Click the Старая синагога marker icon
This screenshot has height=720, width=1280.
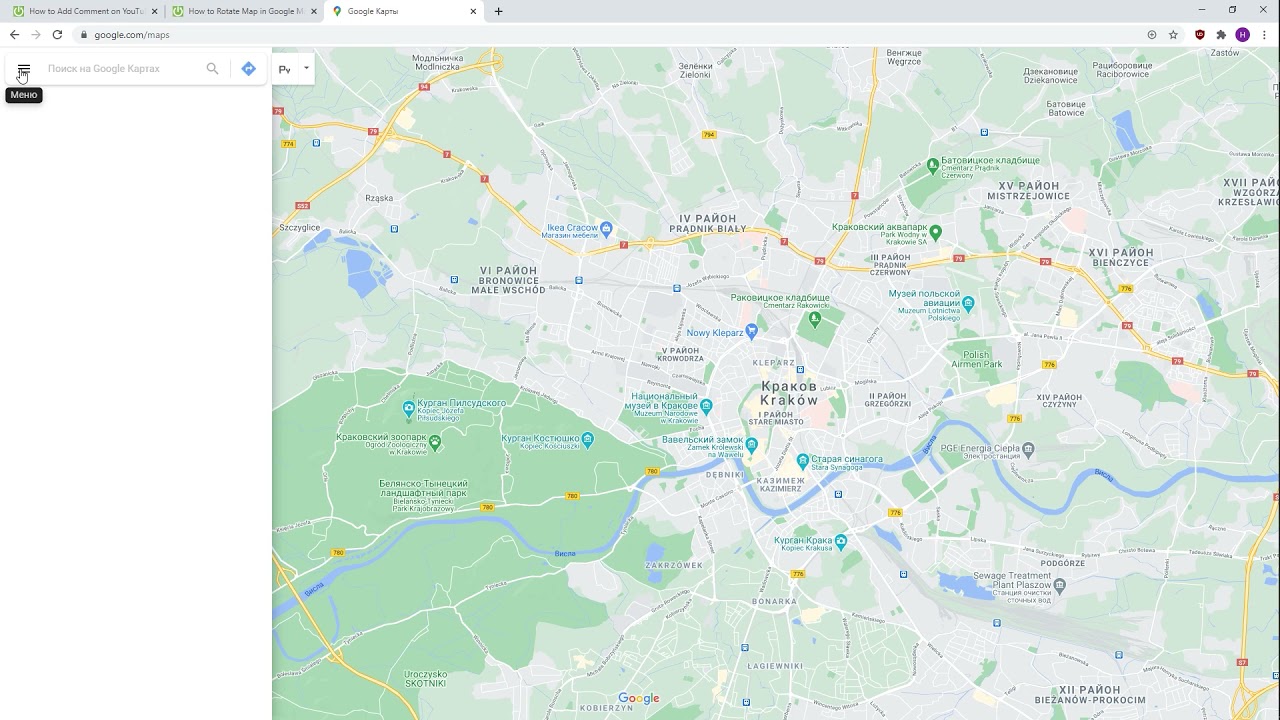point(802,461)
